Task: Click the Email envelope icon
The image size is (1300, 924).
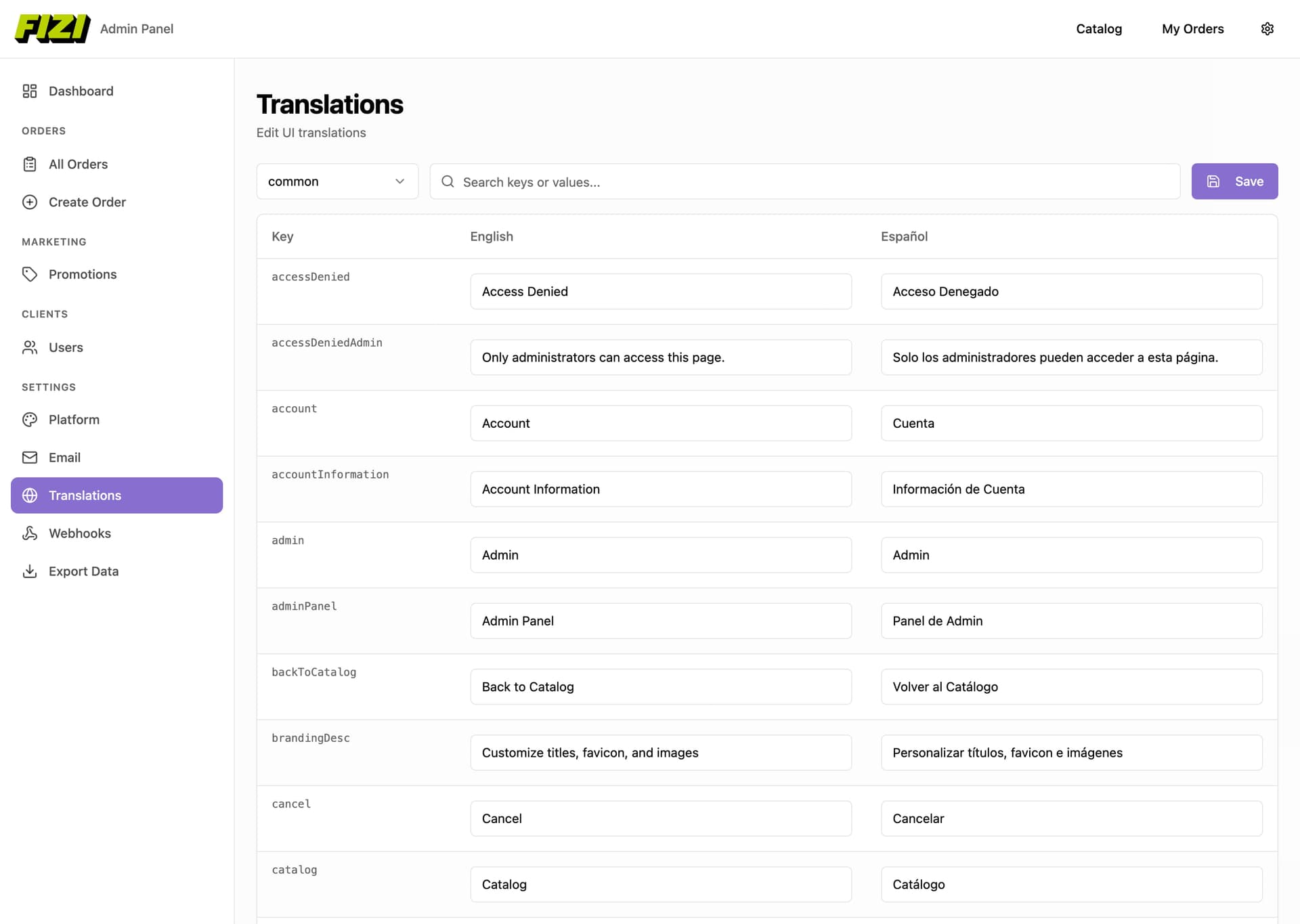Action: [x=30, y=458]
